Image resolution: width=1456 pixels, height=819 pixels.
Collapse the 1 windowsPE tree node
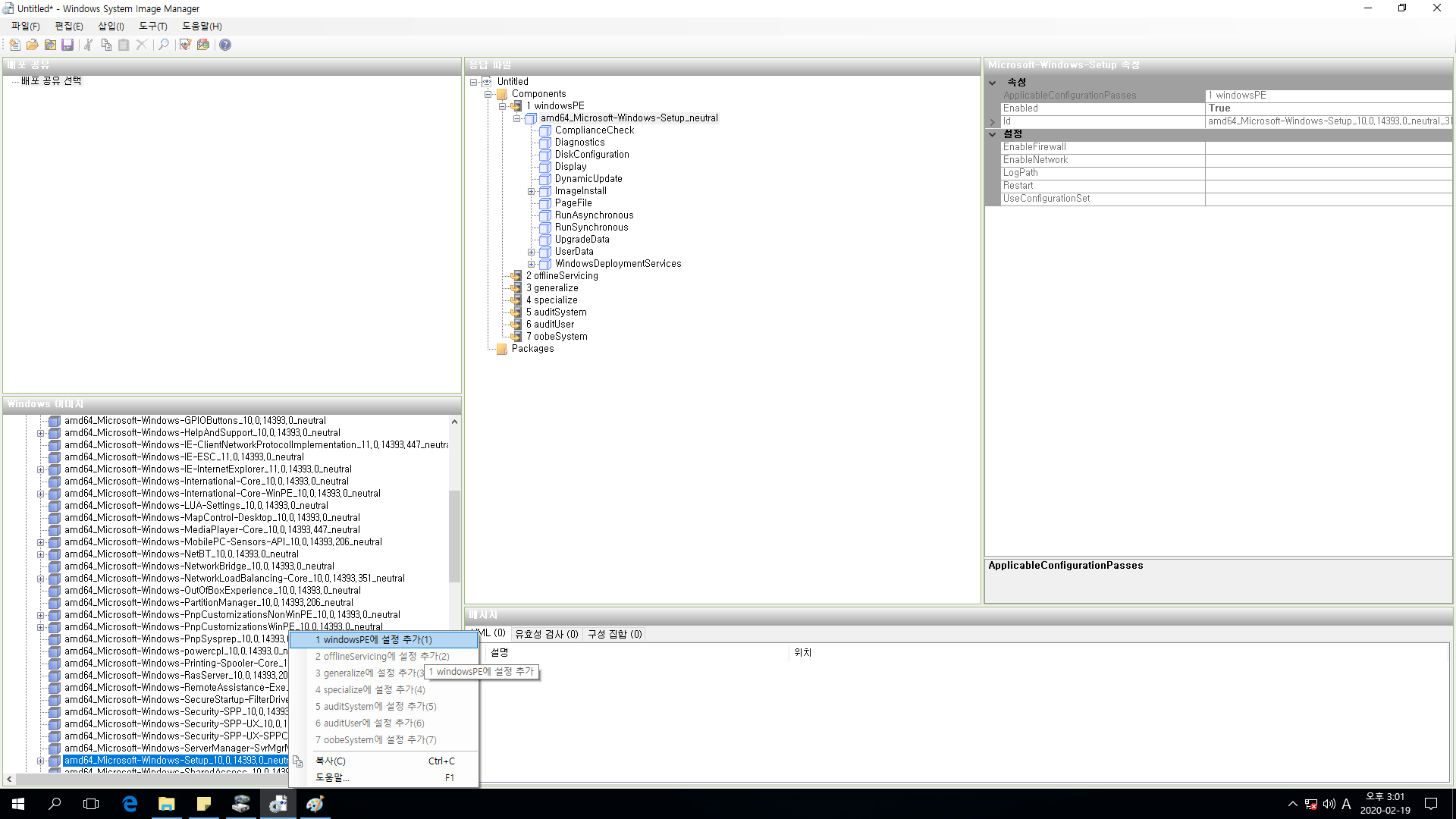pyautogui.click(x=502, y=106)
